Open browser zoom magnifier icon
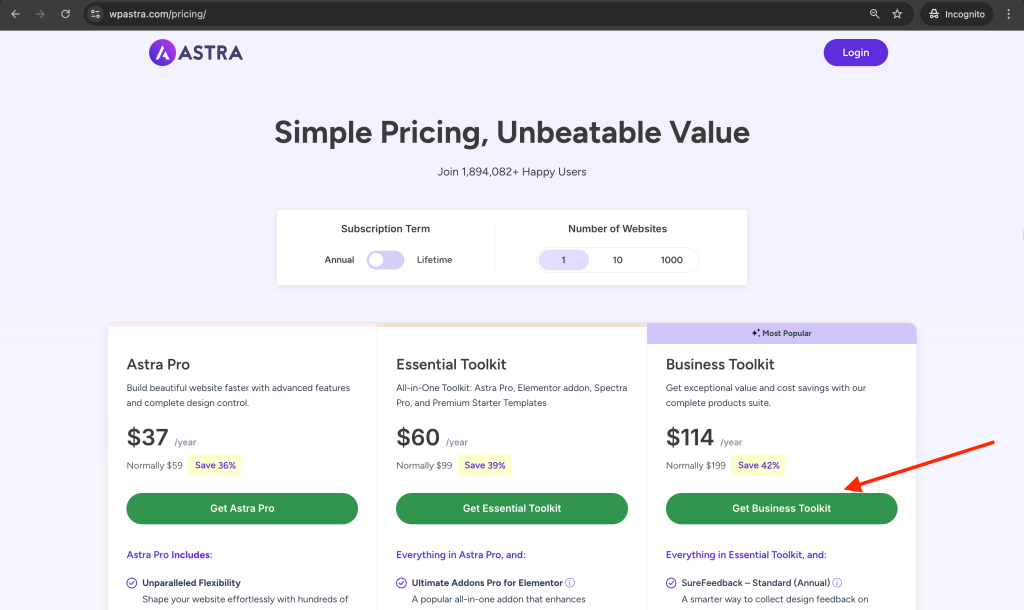This screenshot has width=1024, height=610. click(874, 14)
